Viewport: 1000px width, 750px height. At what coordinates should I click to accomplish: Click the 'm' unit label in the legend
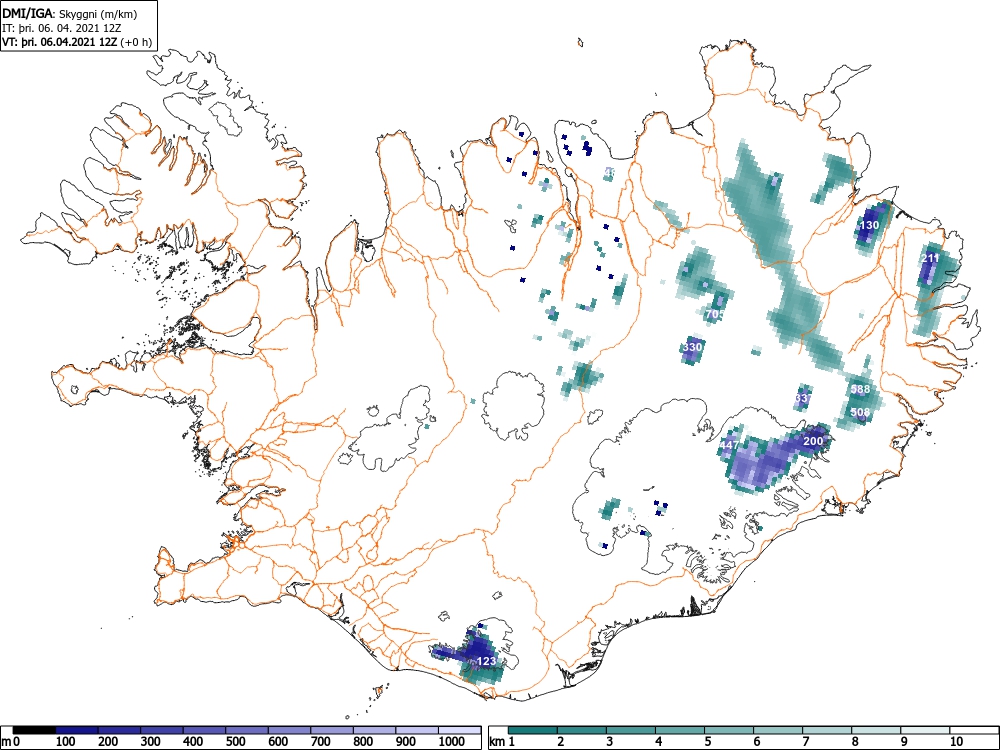click(6, 741)
